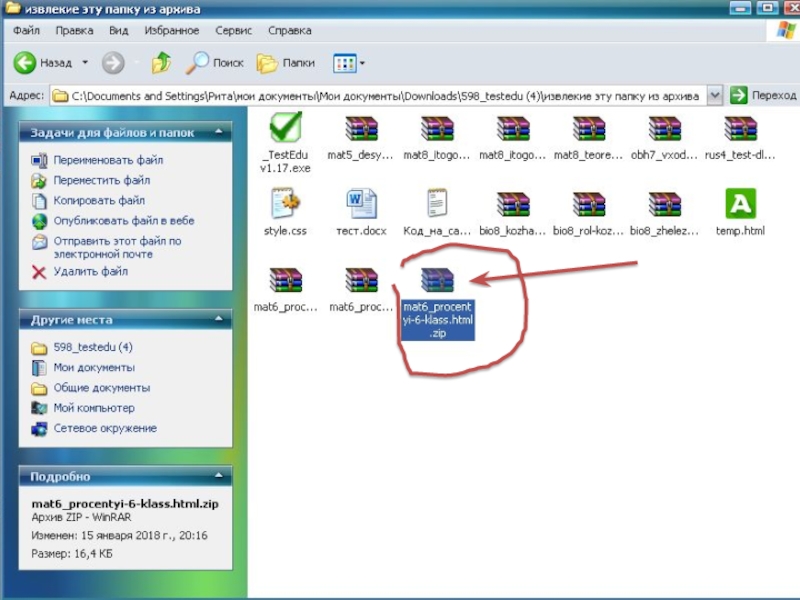Open the address bar dropdown arrow

click(x=715, y=96)
